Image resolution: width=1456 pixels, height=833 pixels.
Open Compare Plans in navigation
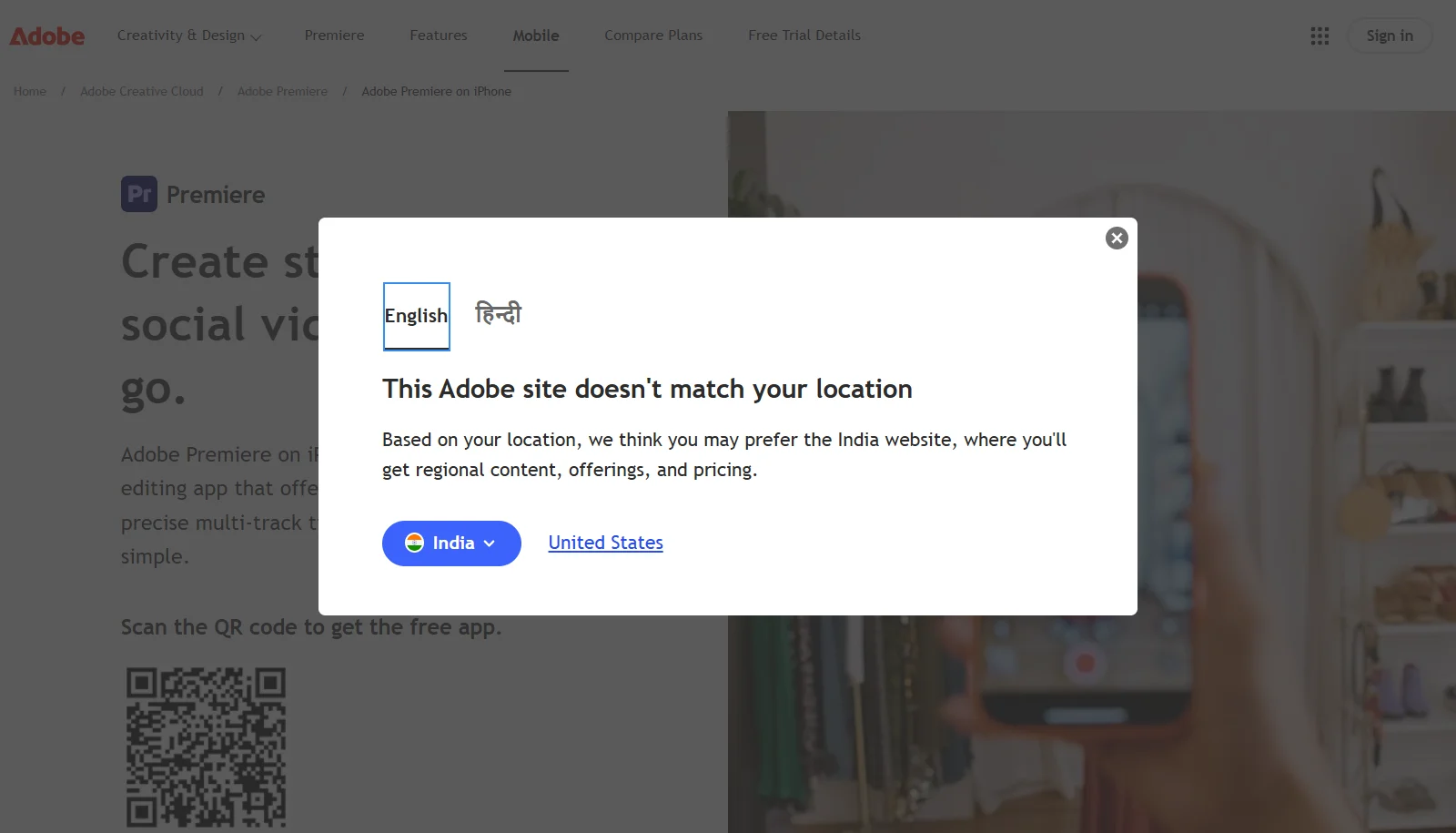coord(653,36)
